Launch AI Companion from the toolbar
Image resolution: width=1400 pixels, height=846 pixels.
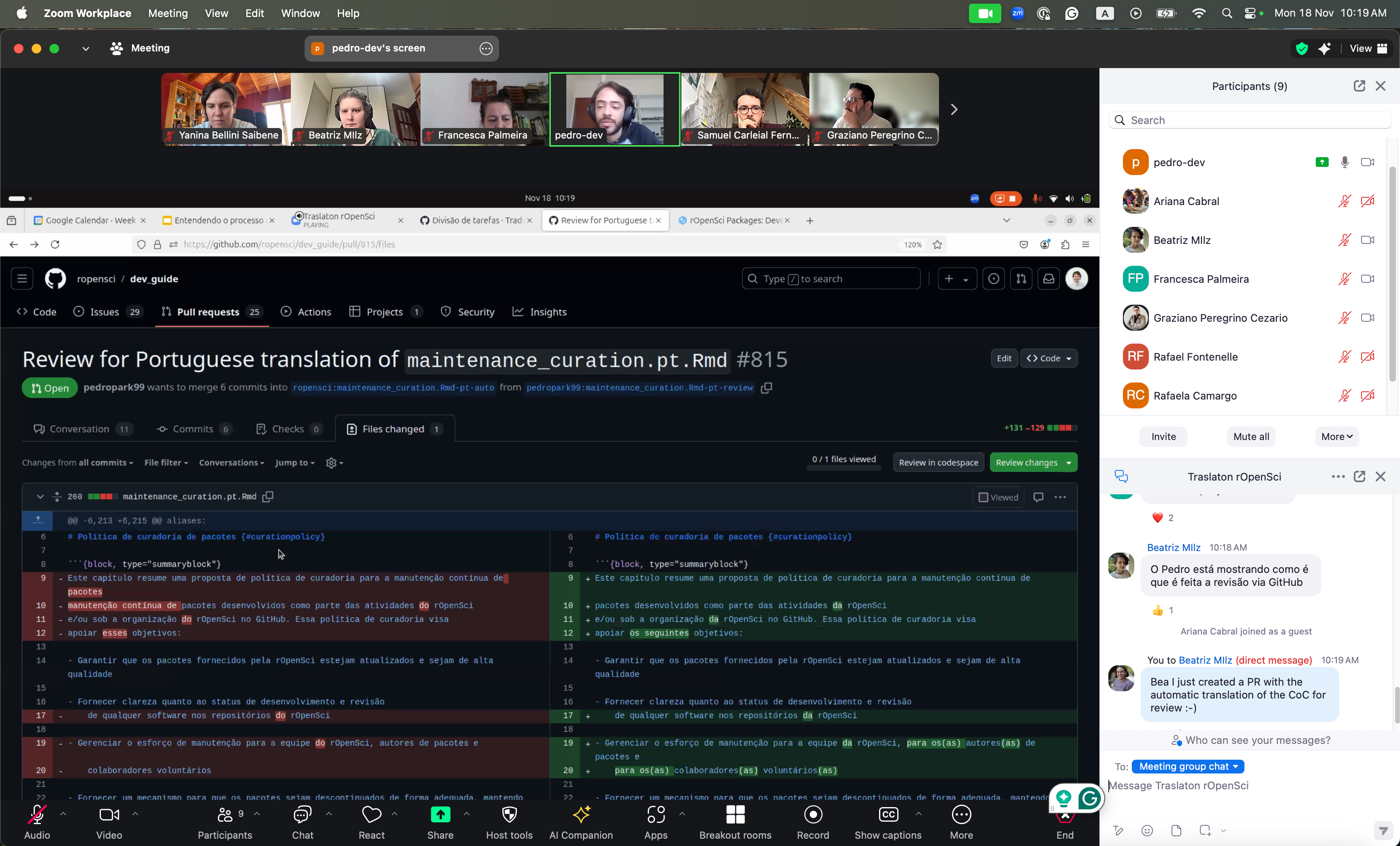coord(580,822)
